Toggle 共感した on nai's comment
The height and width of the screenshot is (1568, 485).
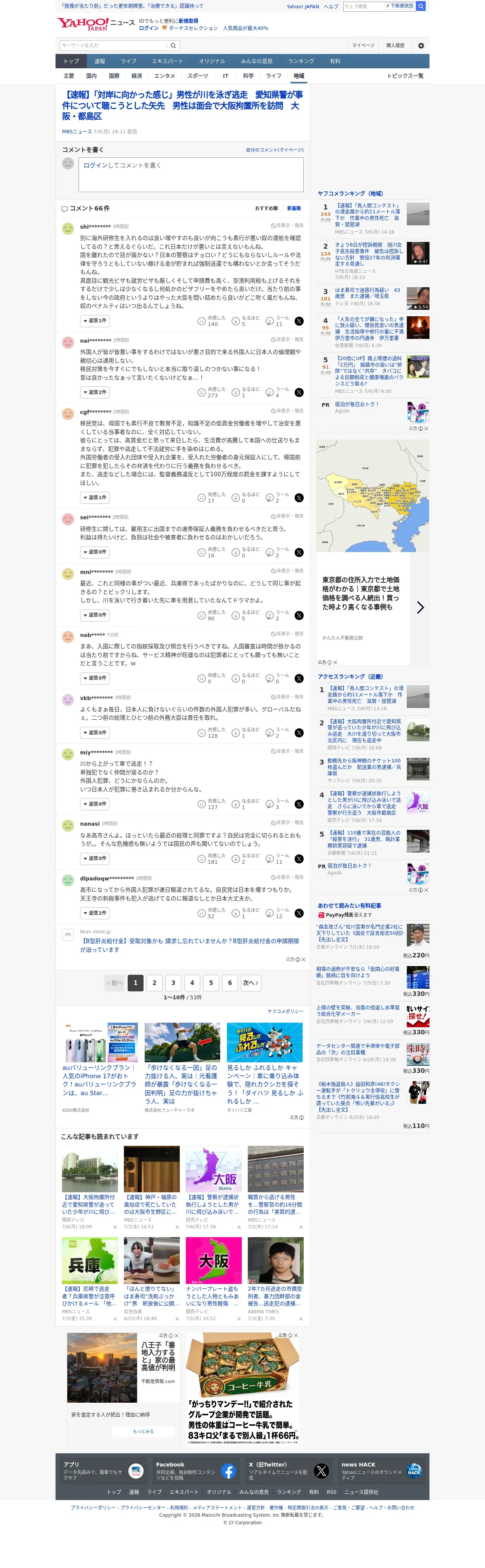(212, 392)
